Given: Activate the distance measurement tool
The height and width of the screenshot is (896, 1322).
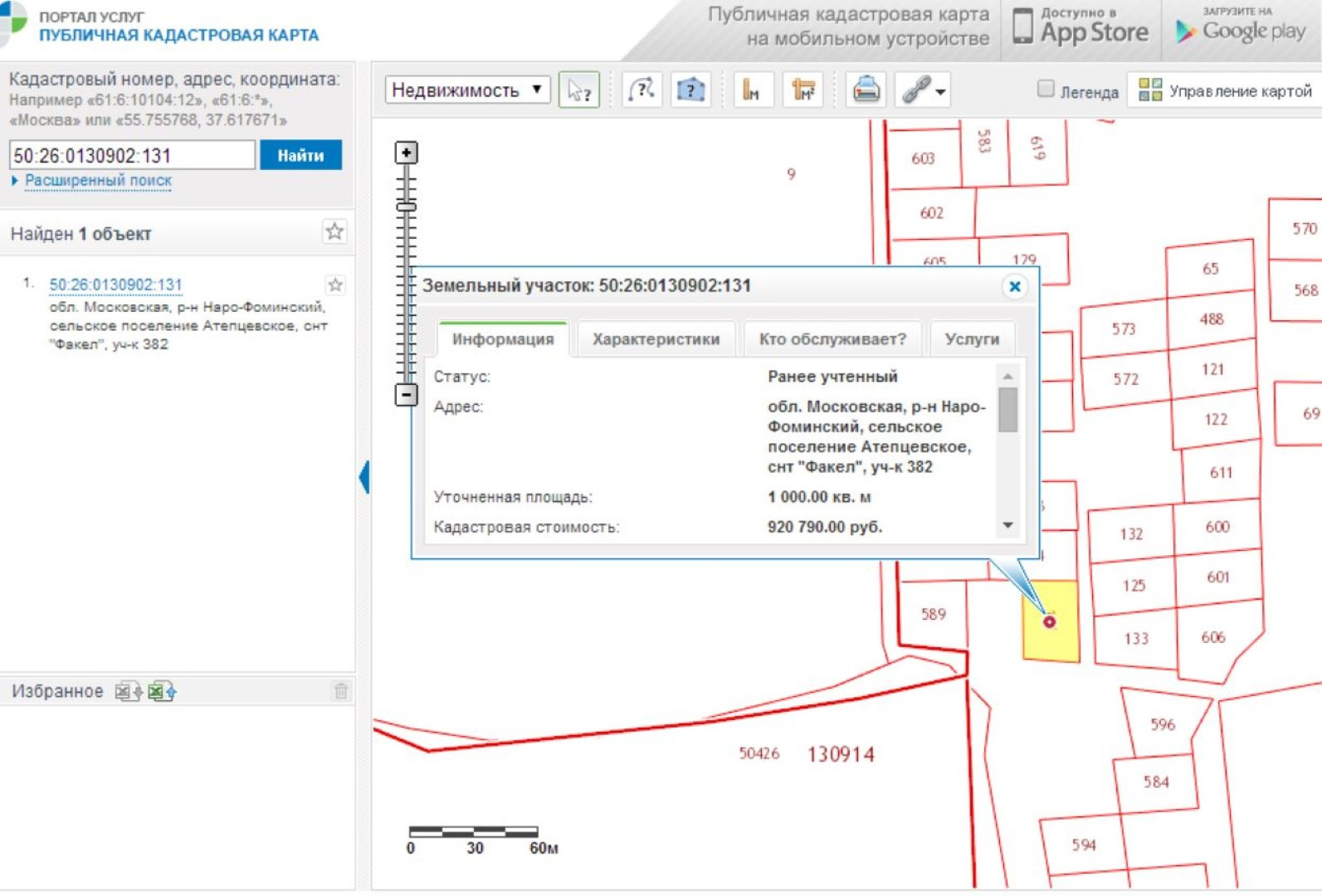Looking at the screenshot, I should tap(752, 90).
